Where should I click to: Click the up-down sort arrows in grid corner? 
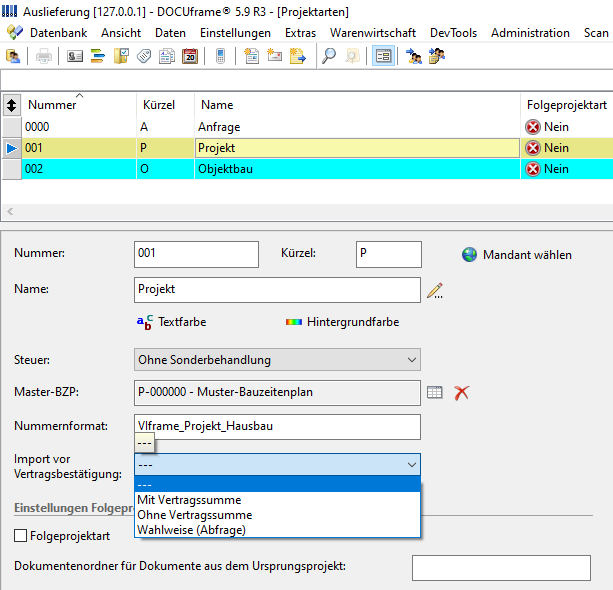point(12,105)
